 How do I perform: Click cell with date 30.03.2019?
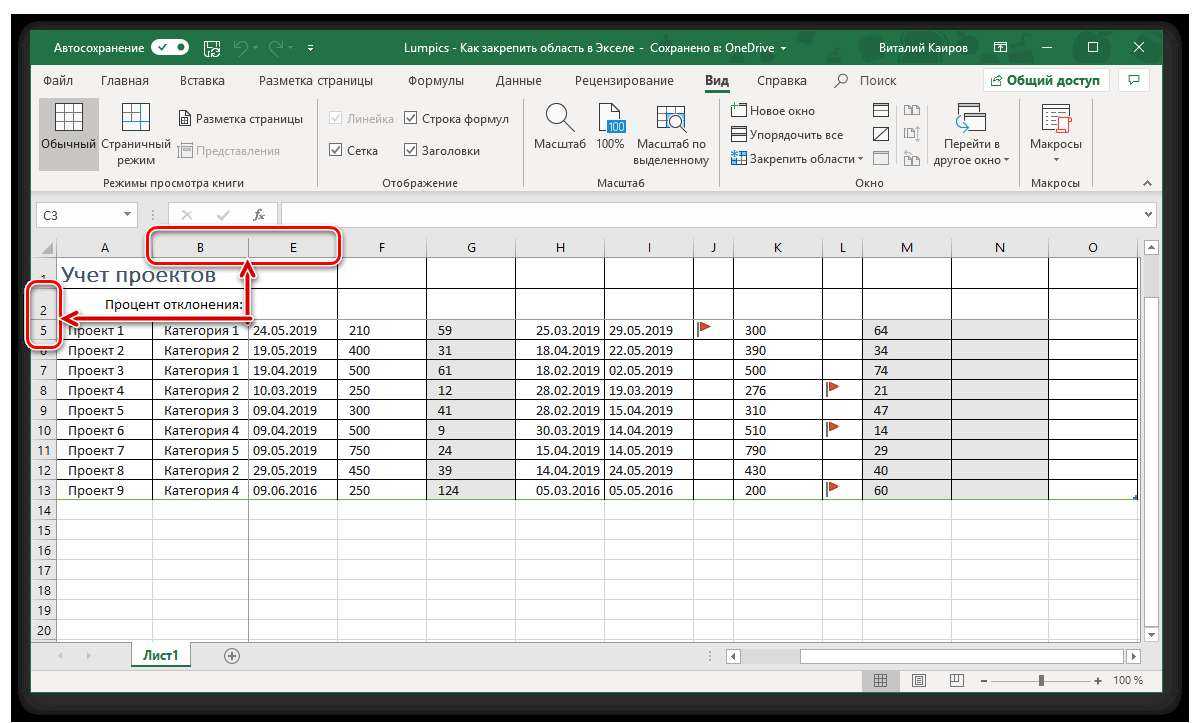[x=559, y=430]
